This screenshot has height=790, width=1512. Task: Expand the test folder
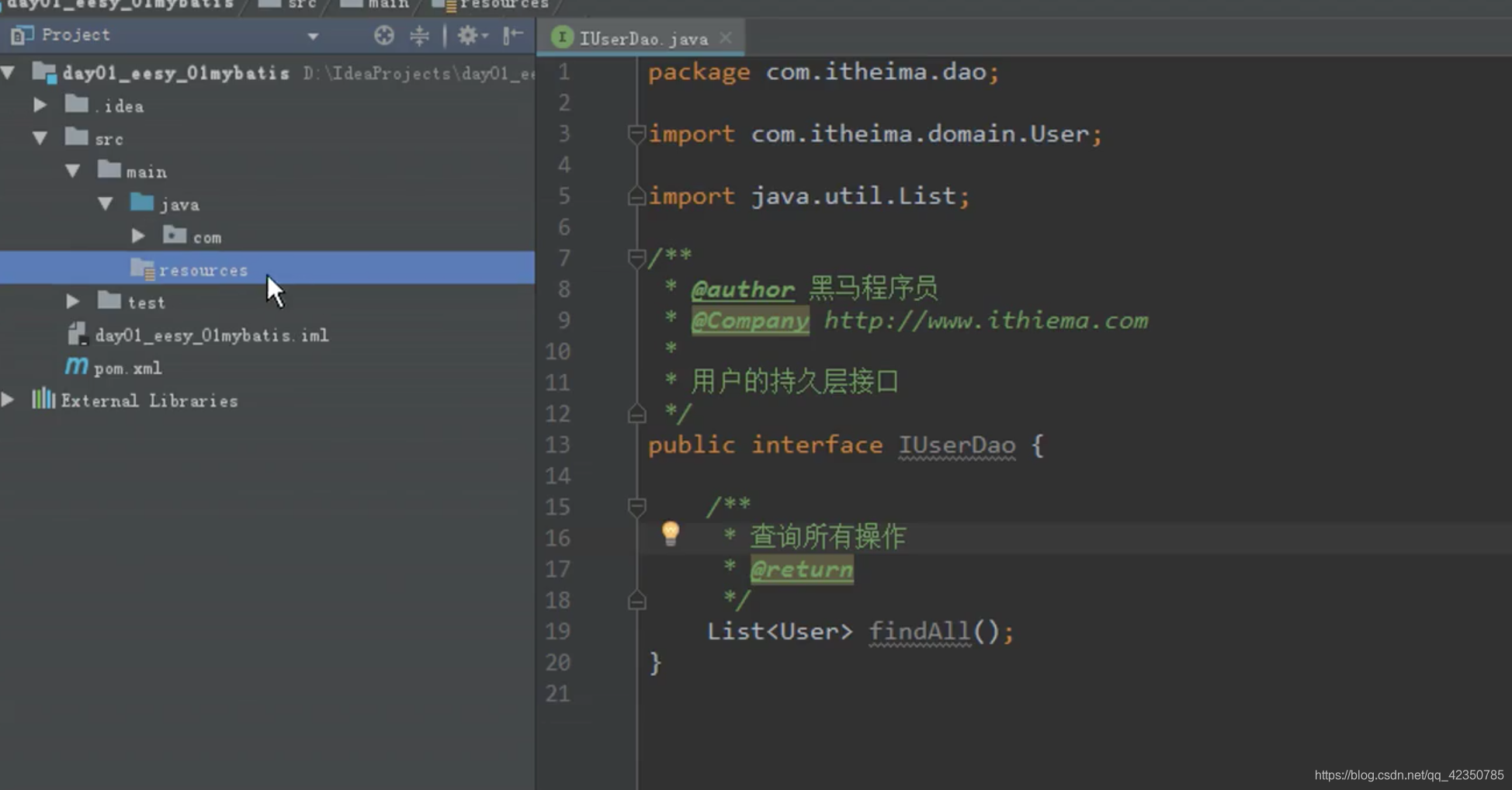[x=73, y=301]
